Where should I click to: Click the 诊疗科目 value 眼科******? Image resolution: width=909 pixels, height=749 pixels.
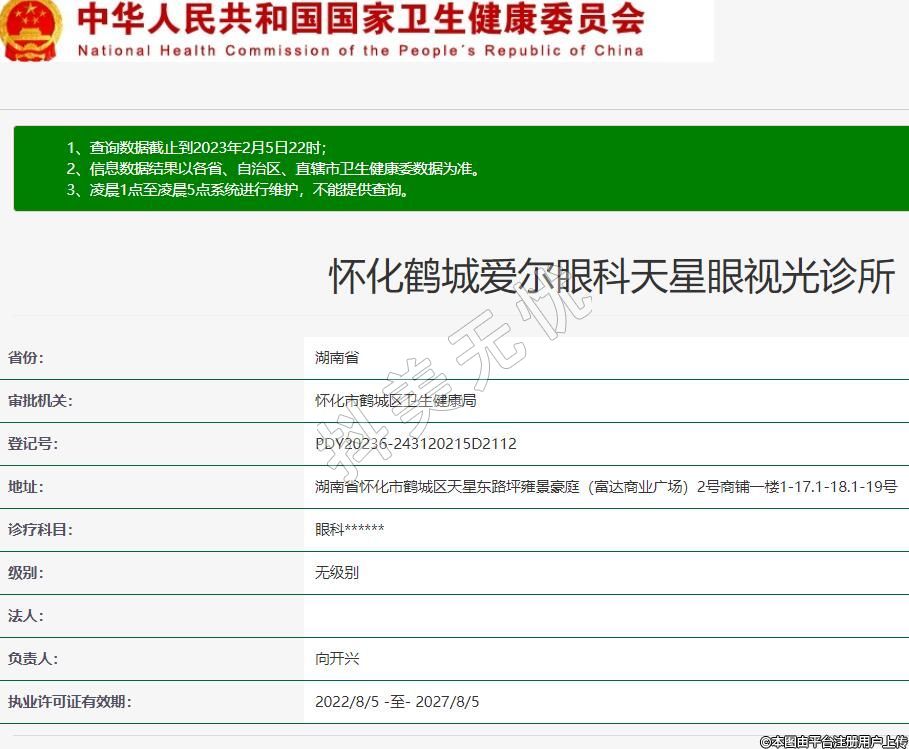pos(349,530)
